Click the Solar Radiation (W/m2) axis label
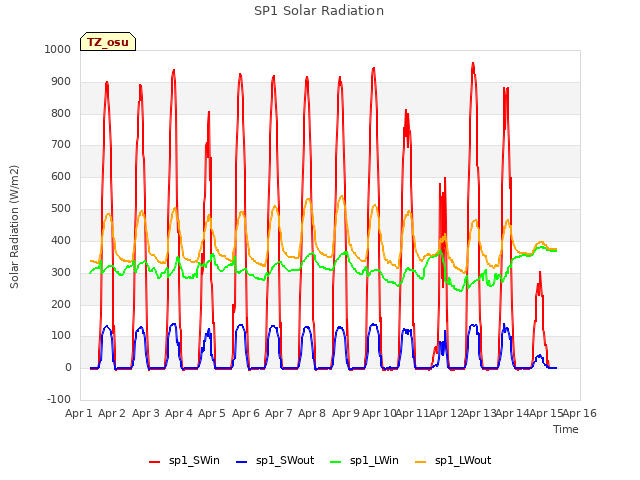The image size is (640, 480). pos(14,227)
